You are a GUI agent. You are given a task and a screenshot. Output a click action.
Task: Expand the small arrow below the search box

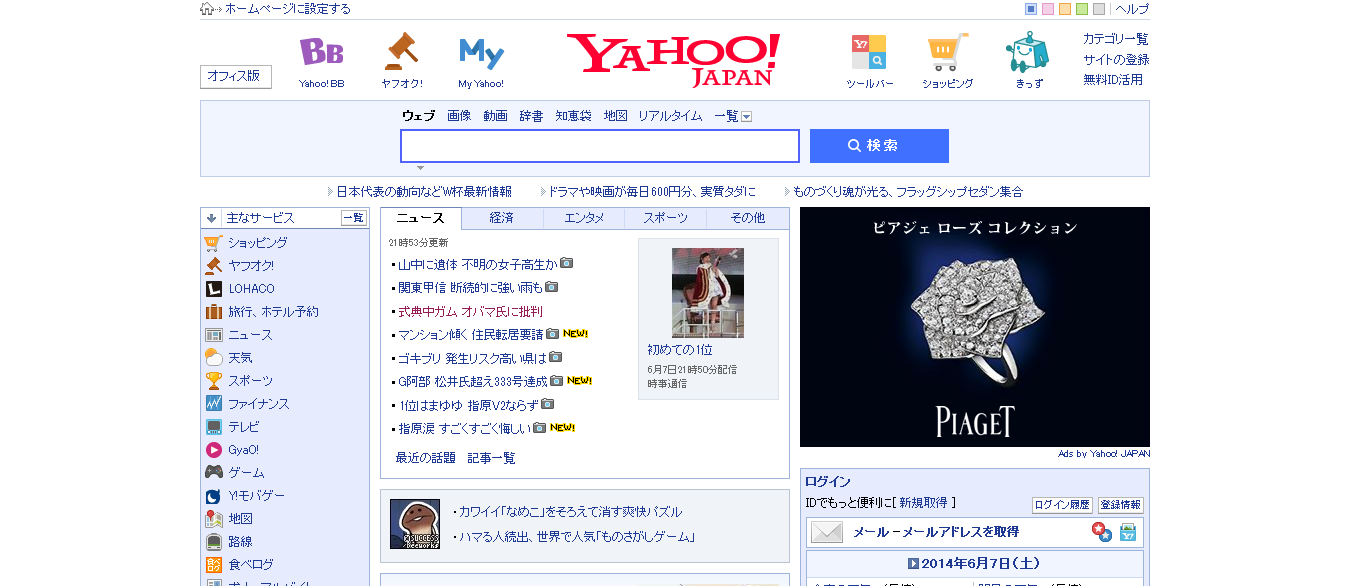[420, 168]
